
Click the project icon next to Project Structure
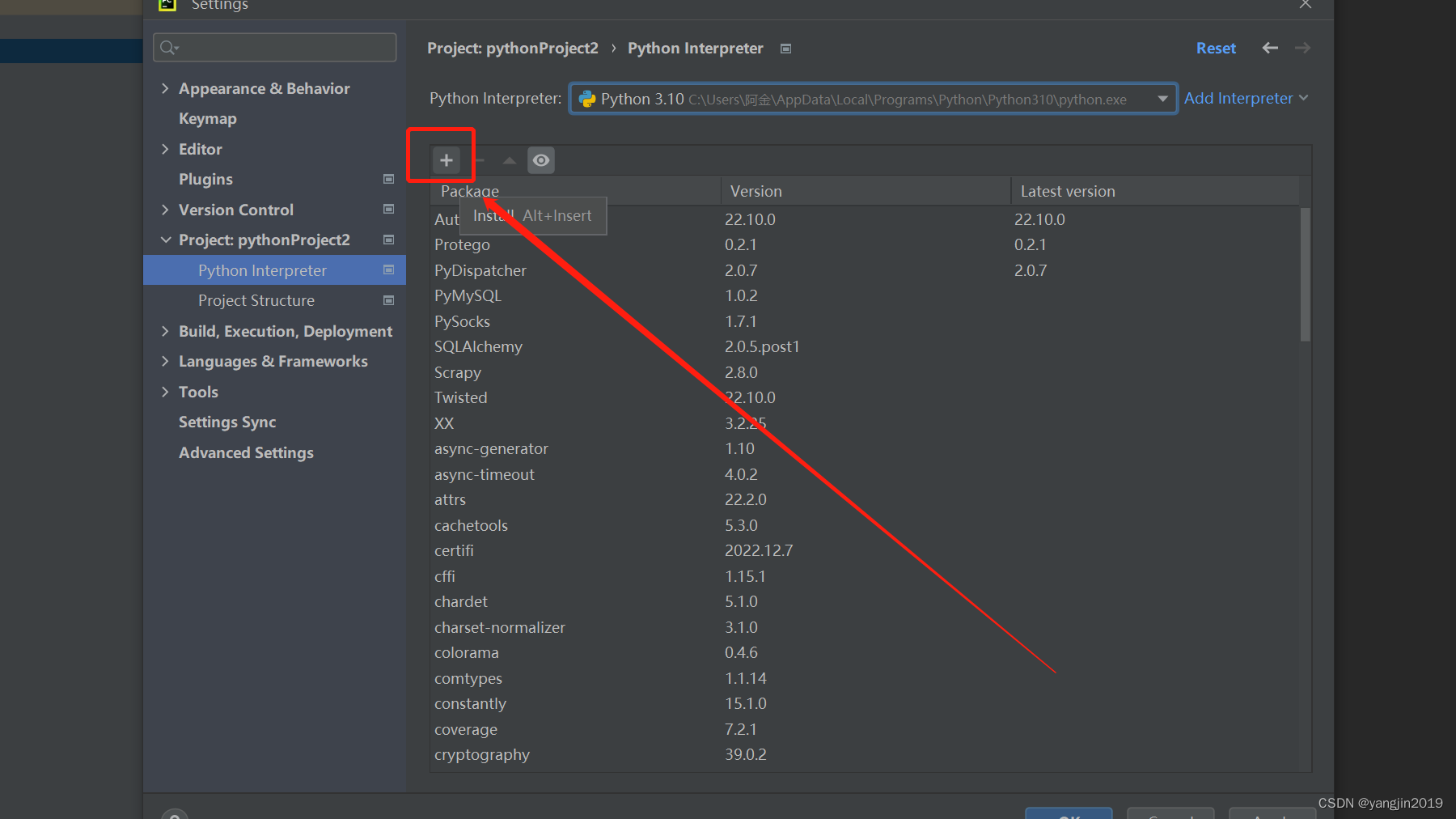(x=388, y=300)
